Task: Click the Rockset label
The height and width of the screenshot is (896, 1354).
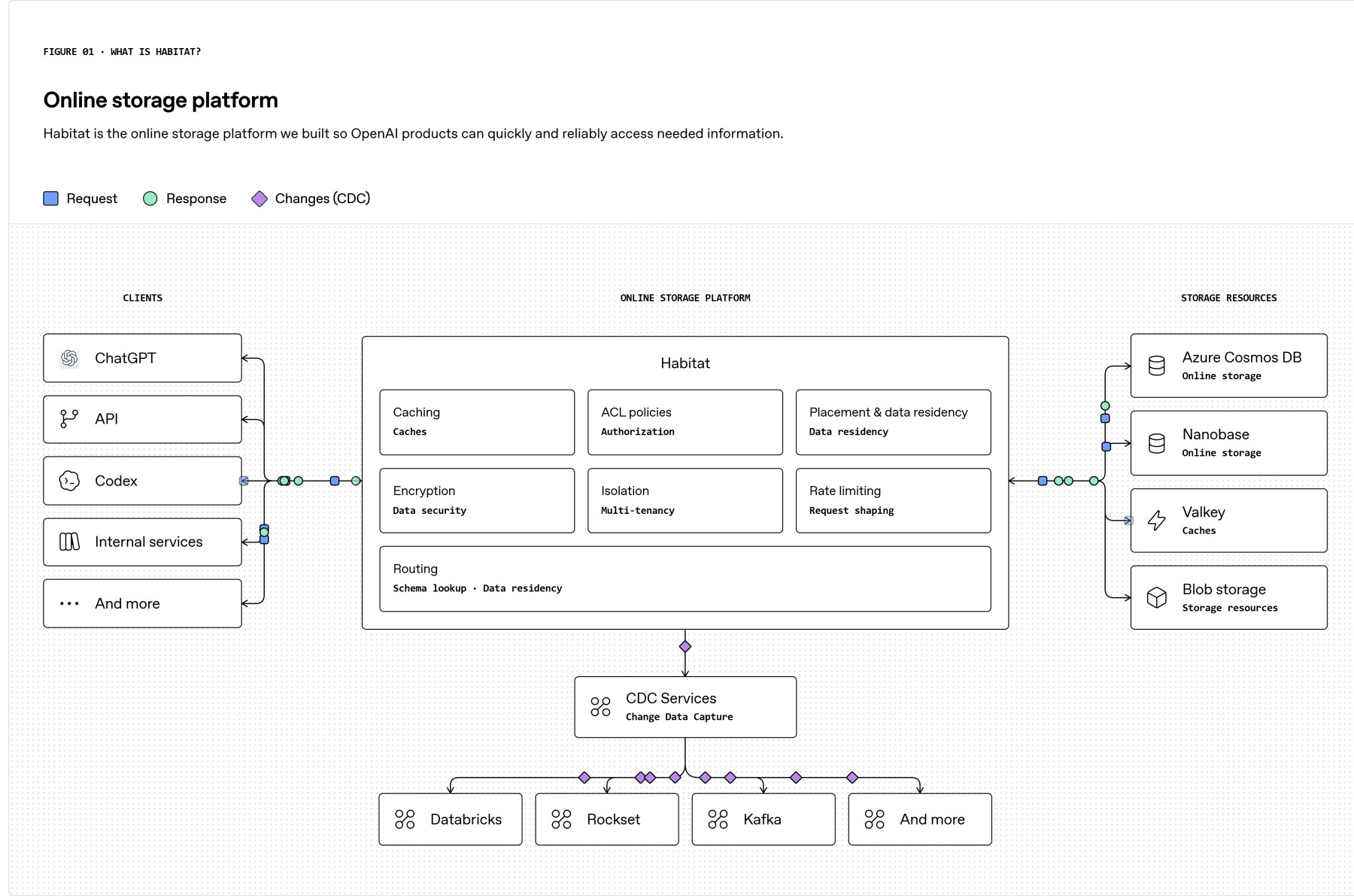Action: click(x=614, y=819)
